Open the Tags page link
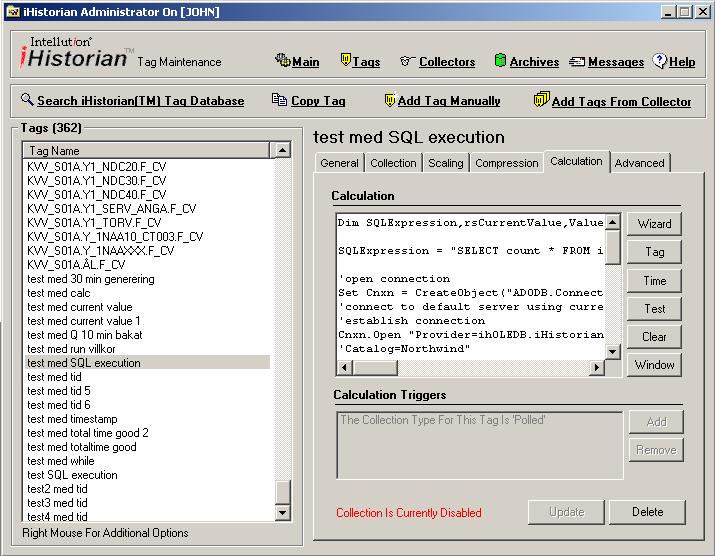Image resolution: width=715 pixels, height=556 pixels. pyautogui.click(x=366, y=62)
